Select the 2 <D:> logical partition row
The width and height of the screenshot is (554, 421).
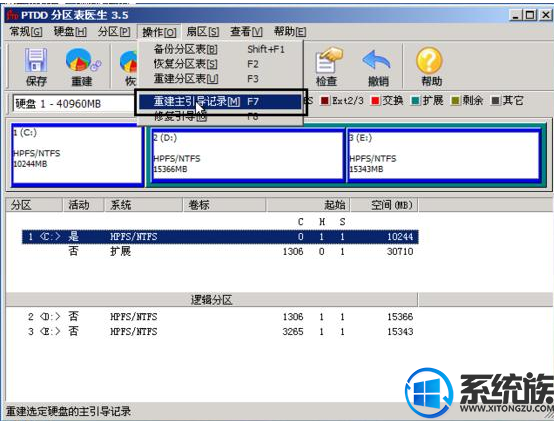pos(220,317)
